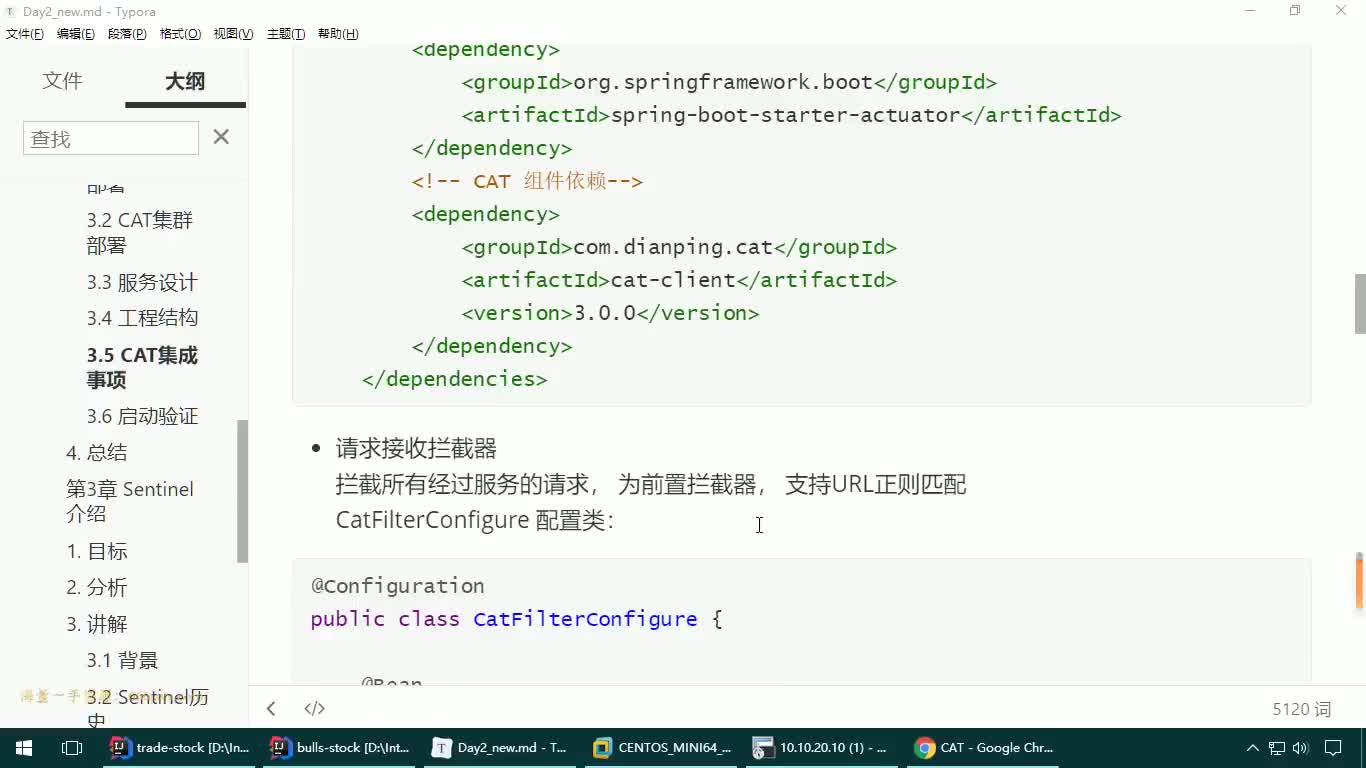Open the 视图(V) menu

click(x=233, y=34)
